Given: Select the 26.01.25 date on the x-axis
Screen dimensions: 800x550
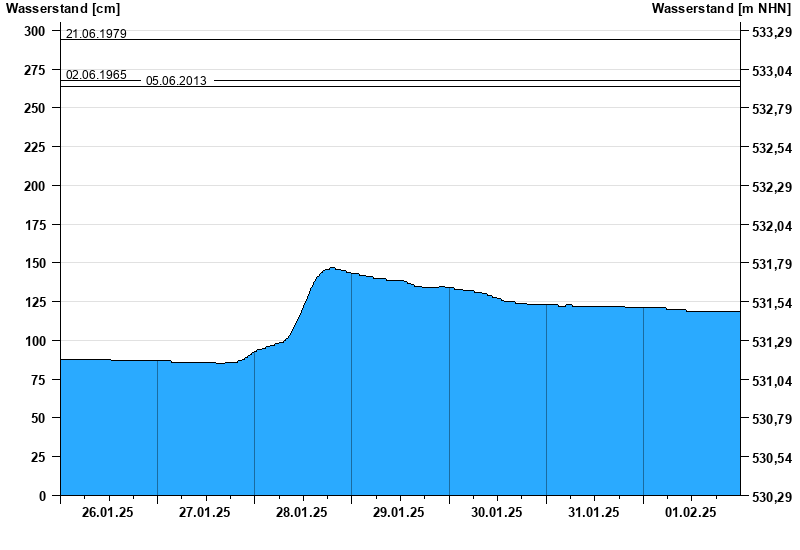Looking at the screenshot, I should pos(109,512).
